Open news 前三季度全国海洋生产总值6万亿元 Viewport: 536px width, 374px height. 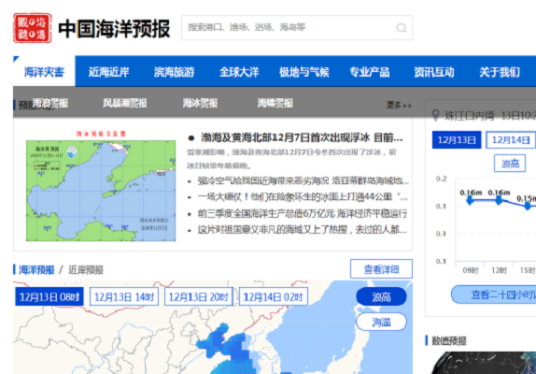pos(302,214)
